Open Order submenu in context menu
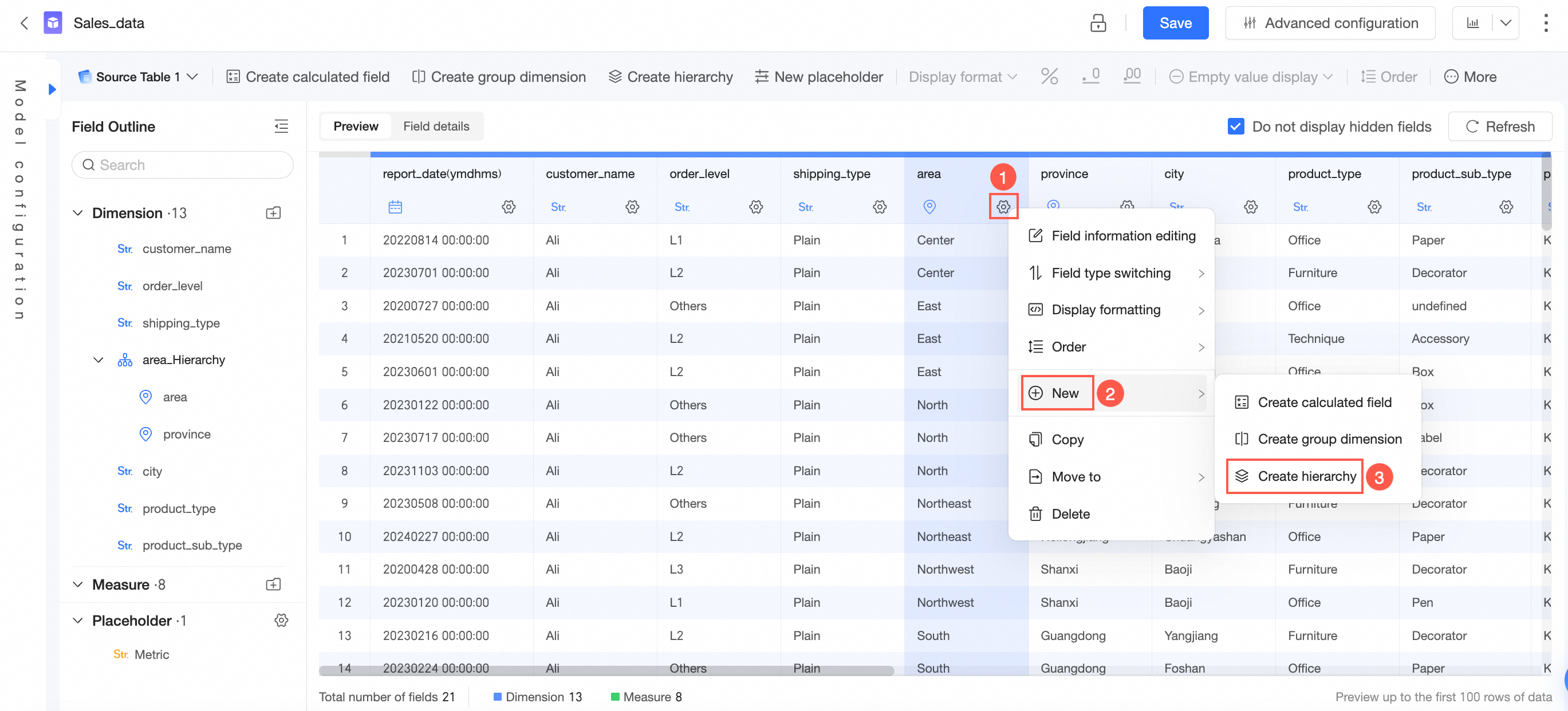The width and height of the screenshot is (1568, 711). pyautogui.click(x=1112, y=347)
